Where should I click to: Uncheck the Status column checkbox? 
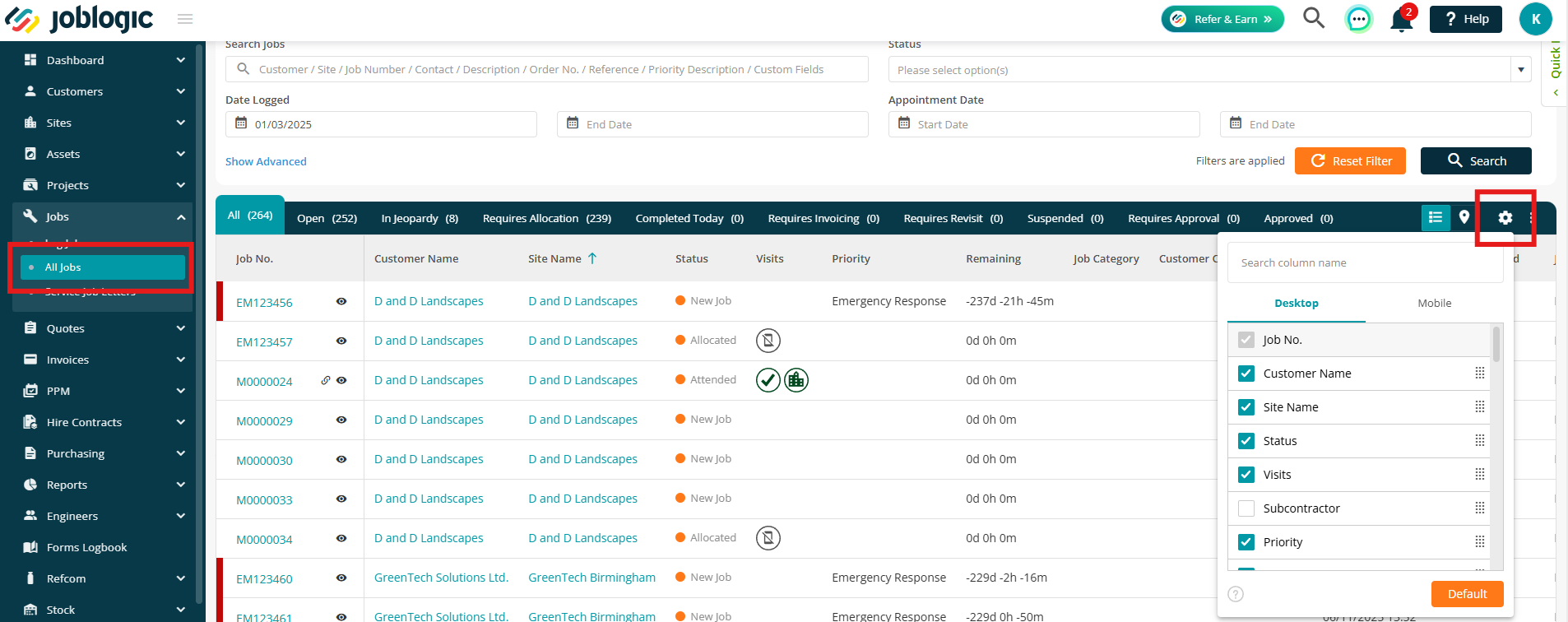click(1246, 441)
